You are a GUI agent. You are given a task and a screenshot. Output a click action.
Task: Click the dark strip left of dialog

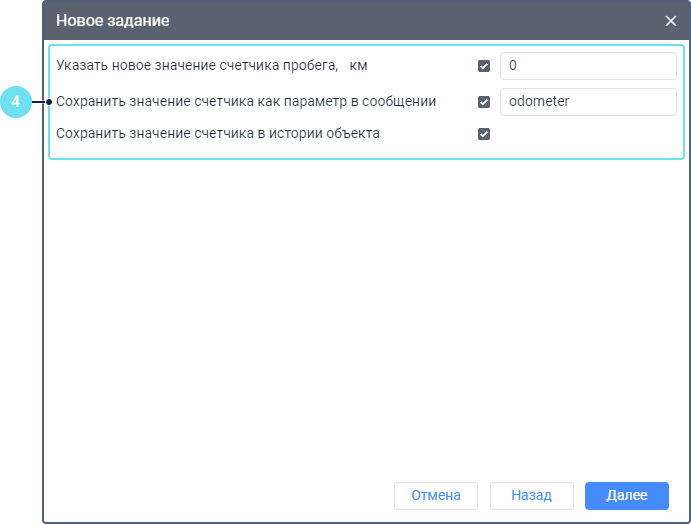20,300
